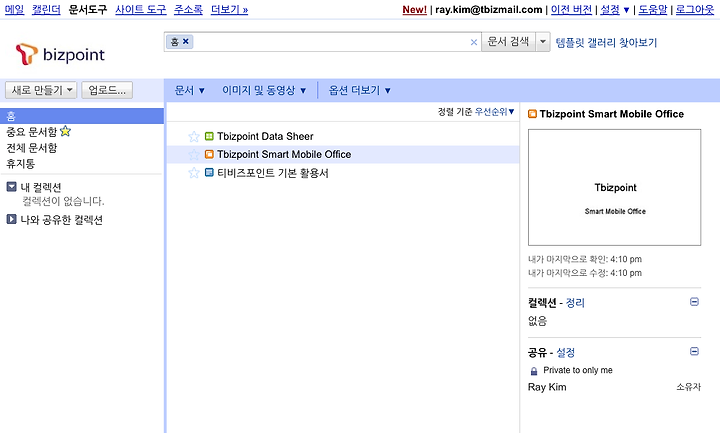Click the star icon next to 중요 문서함
Viewport: 720px width, 433px height.
click(65, 131)
